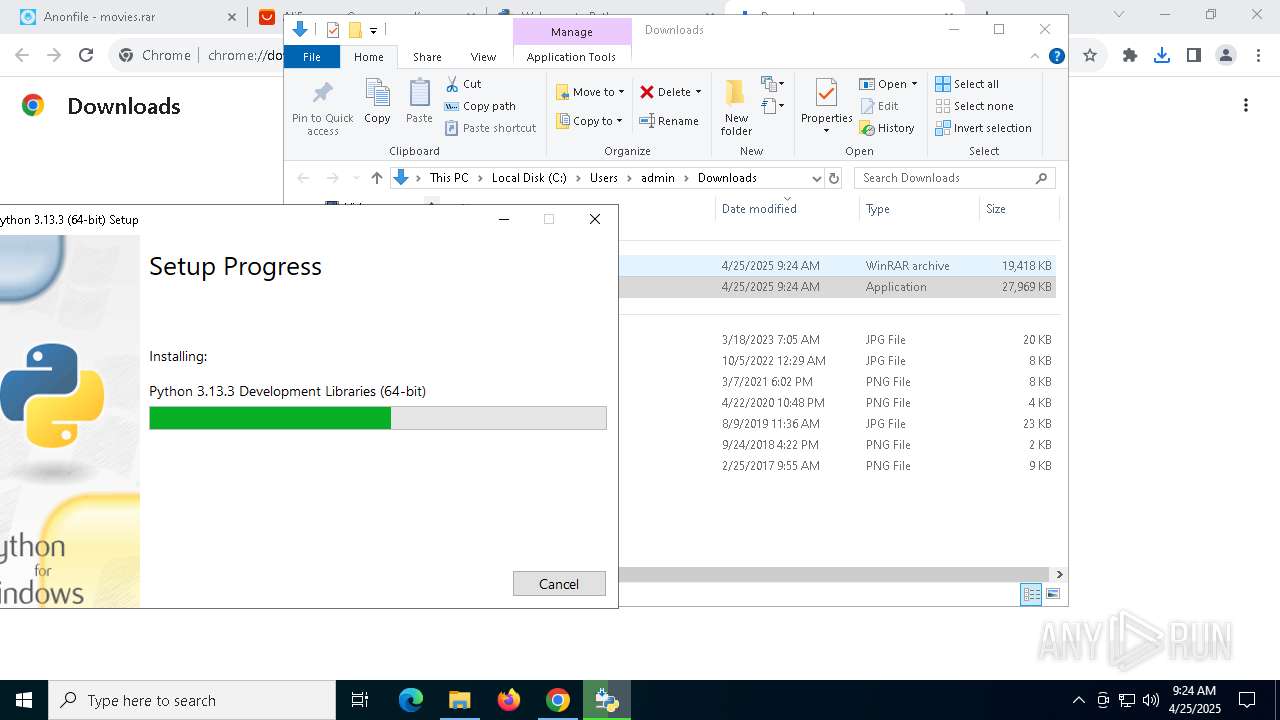Open the Cut command in Explorer ribbon

(x=463, y=84)
